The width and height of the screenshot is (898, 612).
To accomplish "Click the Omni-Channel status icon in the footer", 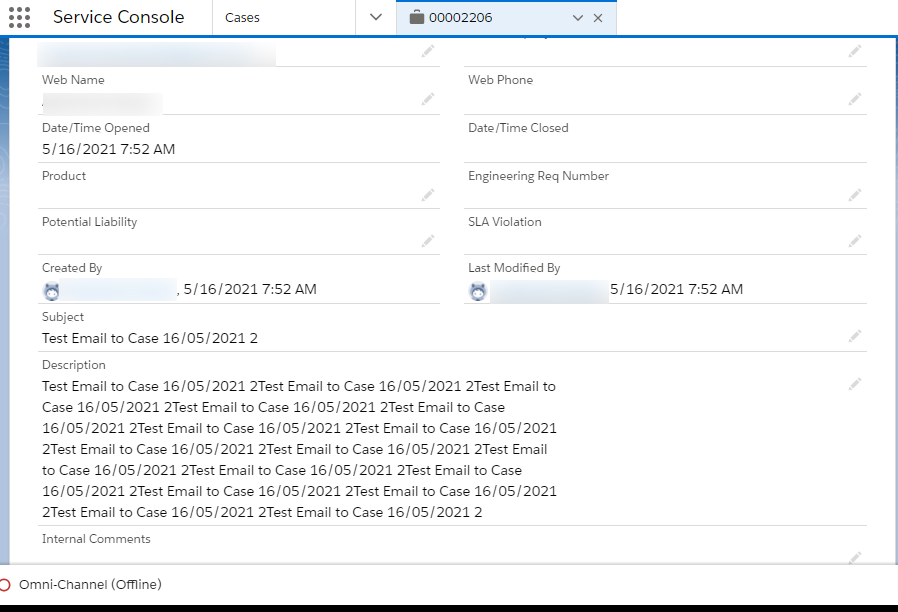I will click(5, 585).
